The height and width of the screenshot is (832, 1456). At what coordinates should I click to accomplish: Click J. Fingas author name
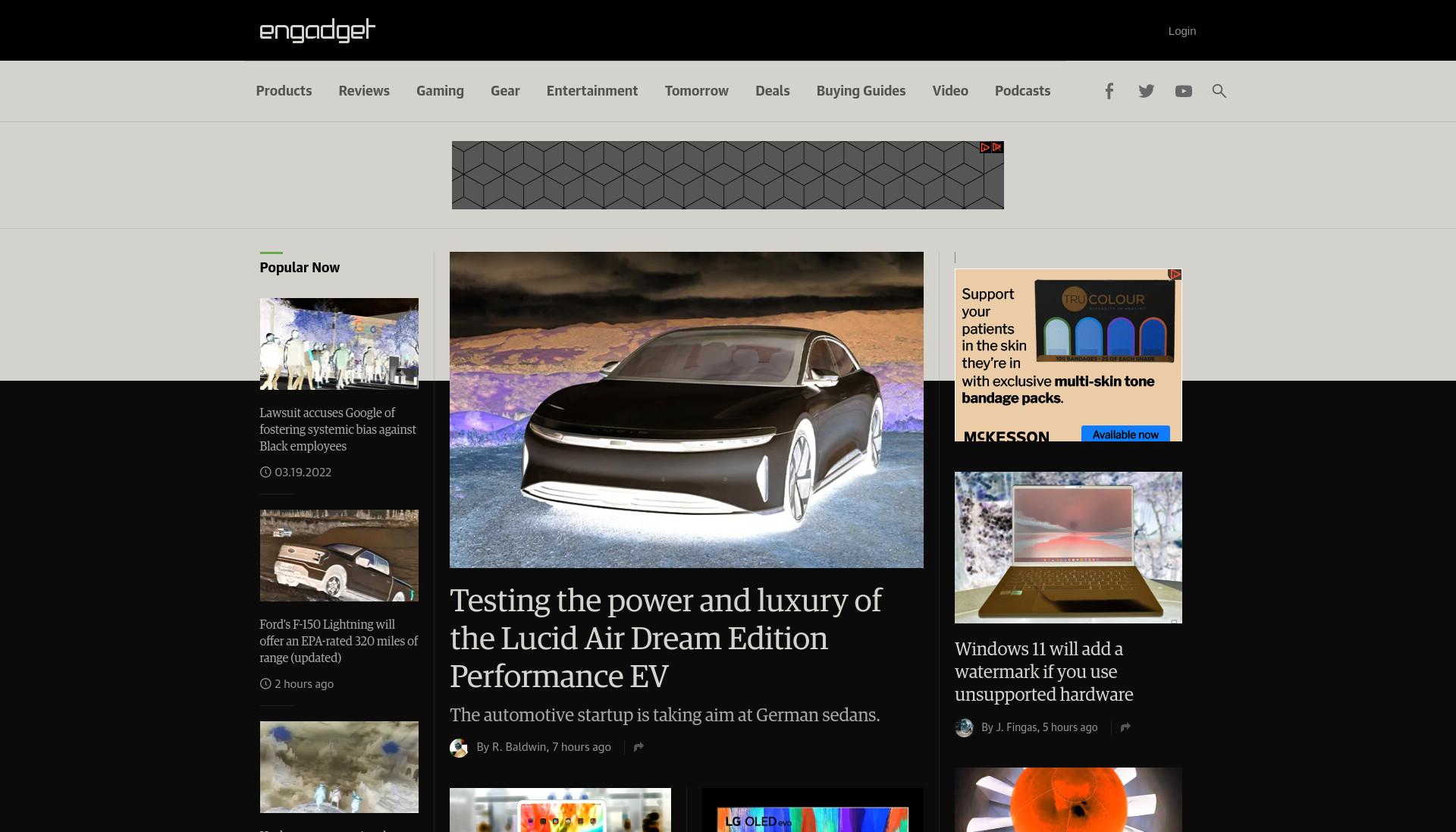[x=1016, y=727]
